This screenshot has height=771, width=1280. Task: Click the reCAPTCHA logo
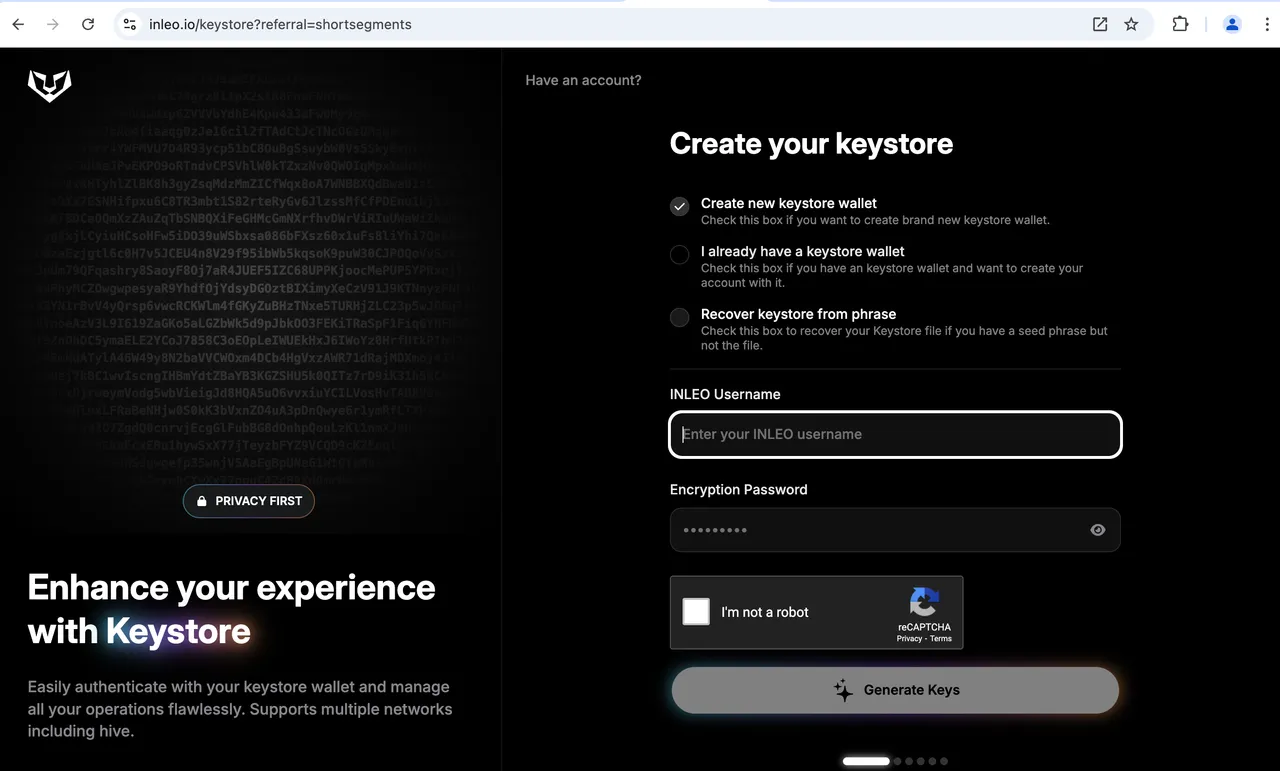tap(925, 601)
